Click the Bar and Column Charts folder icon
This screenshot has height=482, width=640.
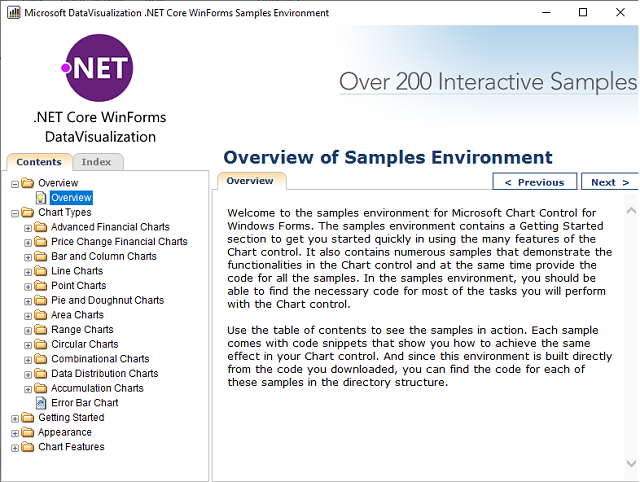coord(40,256)
